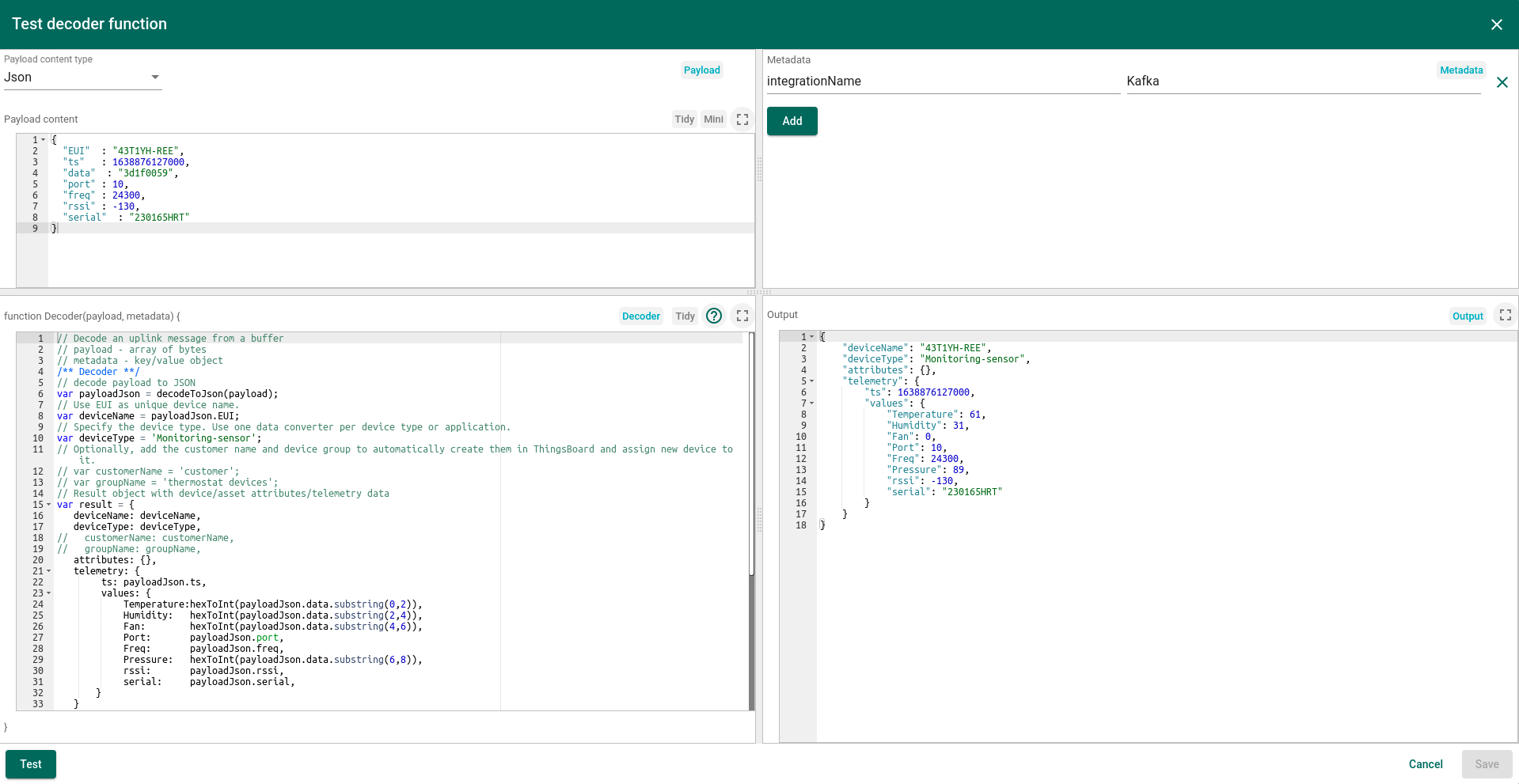1519x784 pixels.
Task: Remove the integrationName metadata entry
Action: [x=1503, y=82]
